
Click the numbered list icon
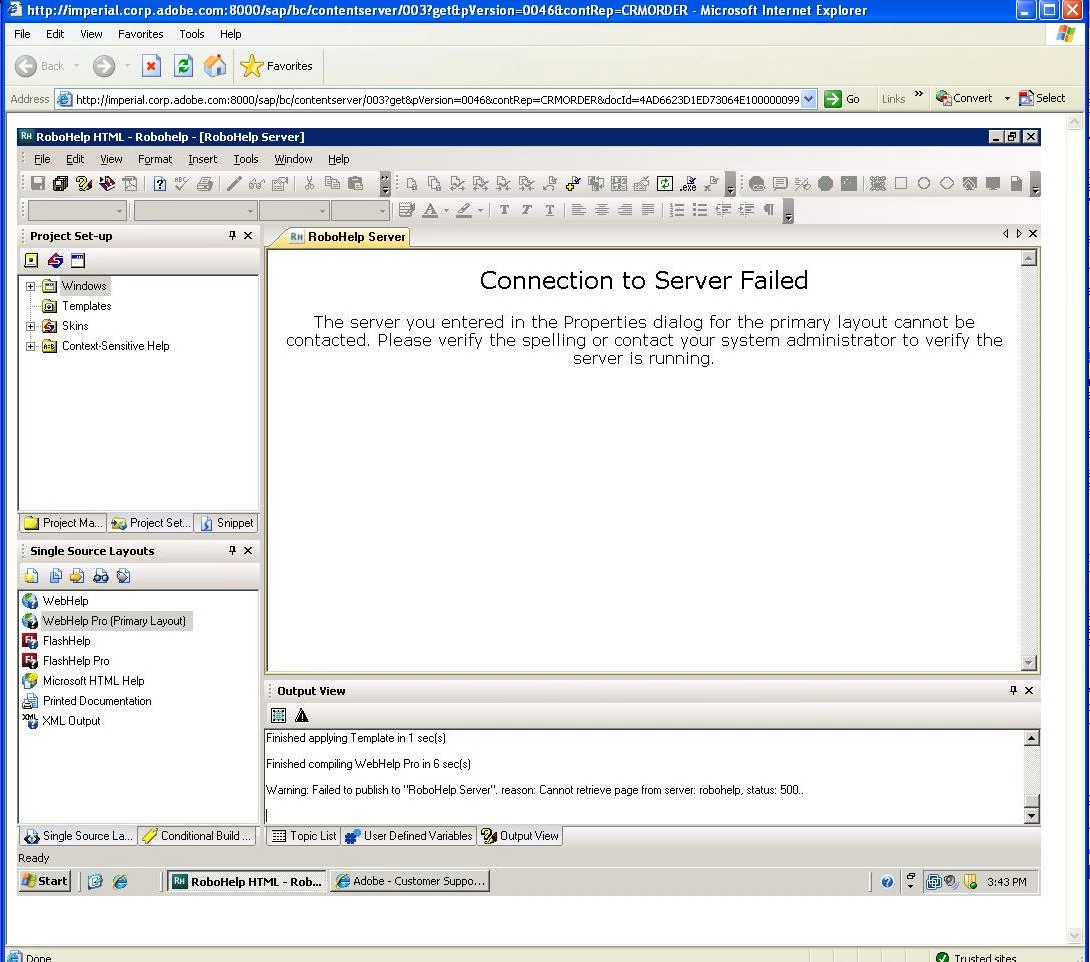pos(677,209)
